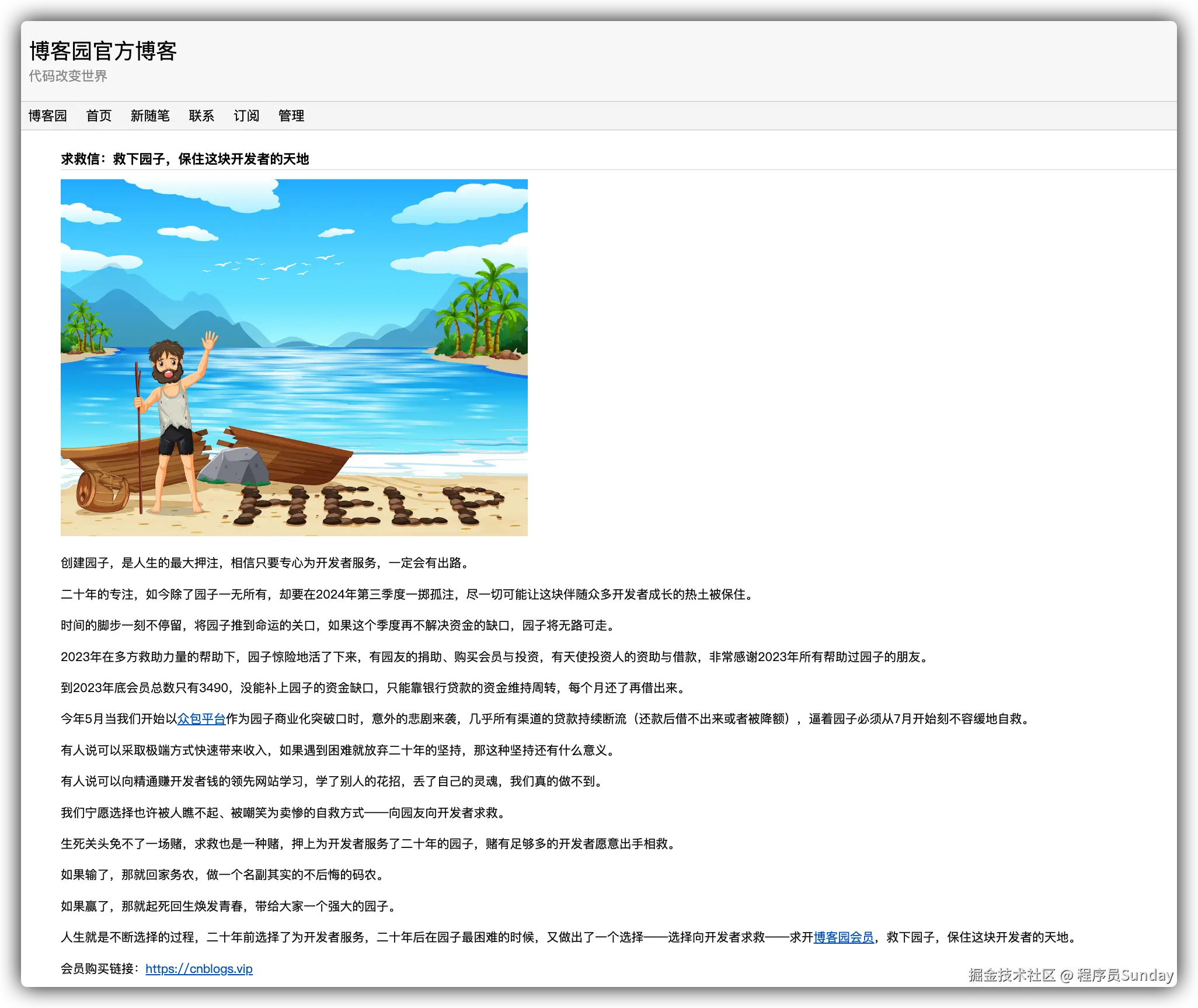Click the blog title 博客园官方博客

[104, 51]
